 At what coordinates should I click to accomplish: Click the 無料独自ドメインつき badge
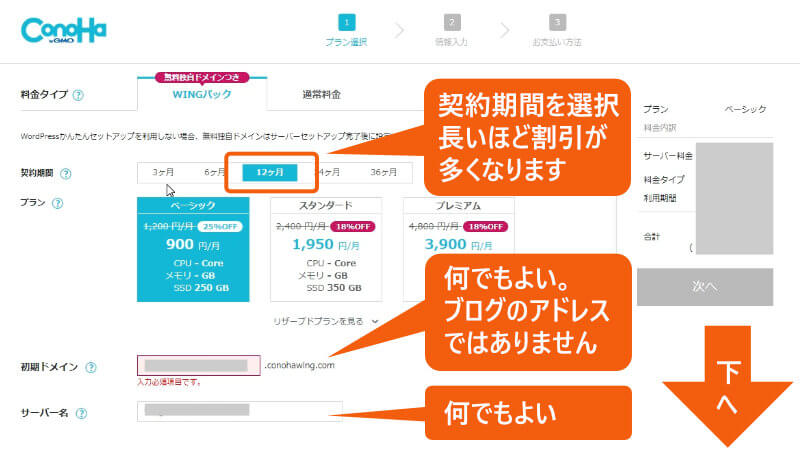pos(202,77)
